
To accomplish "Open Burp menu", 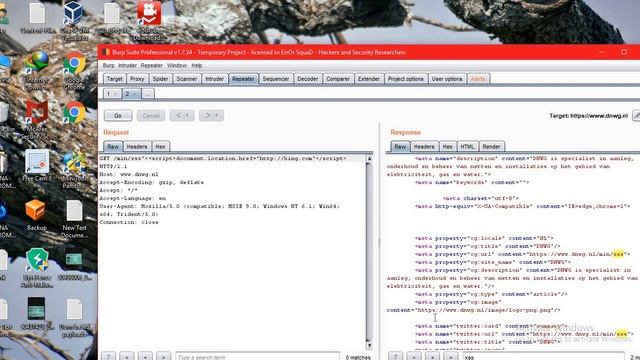I will (108, 65).
